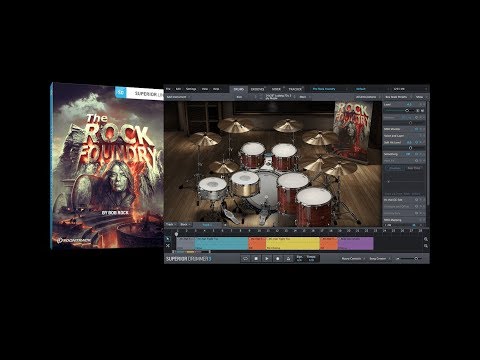The width and height of the screenshot is (480, 360).
Task: Select the scissors cut tool in timeline
Action: coord(168,246)
